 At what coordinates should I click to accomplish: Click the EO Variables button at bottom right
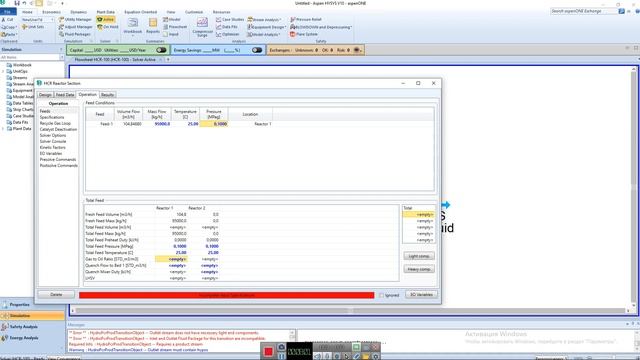pyautogui.click(x=421, y=295)
